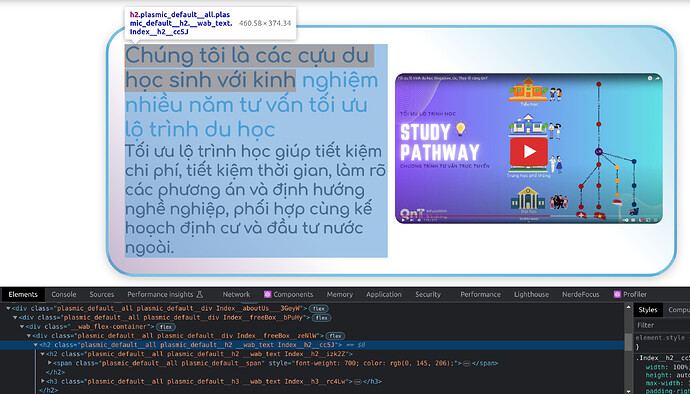Toggle flex badge on Index__aboutUs div

(319, 309)
